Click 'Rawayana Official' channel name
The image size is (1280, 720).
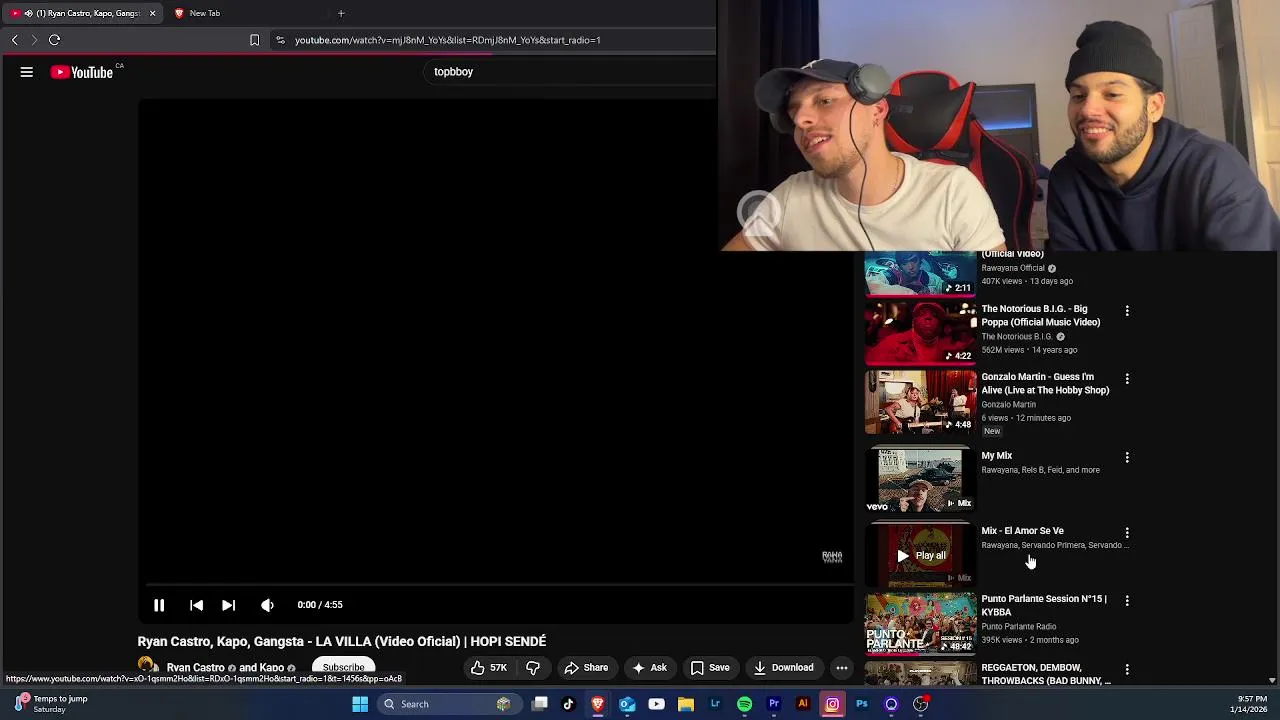pyautogui.click(x=1012, y=268)
